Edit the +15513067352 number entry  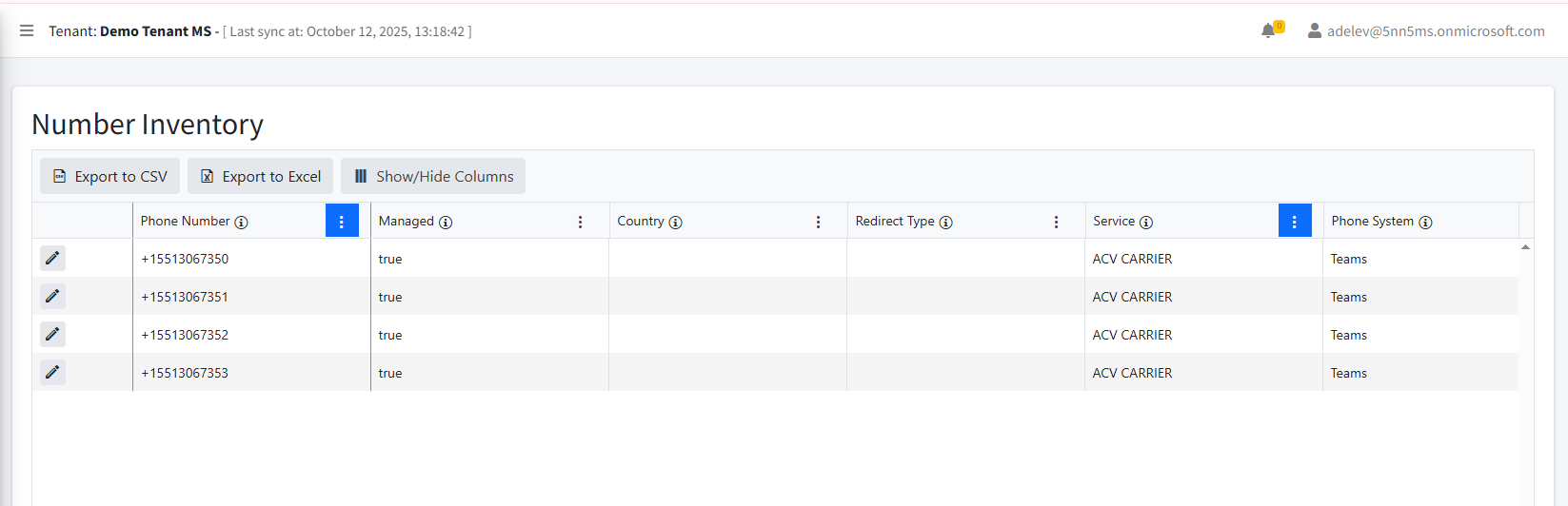pyautogui.click(x=52, y=334)
